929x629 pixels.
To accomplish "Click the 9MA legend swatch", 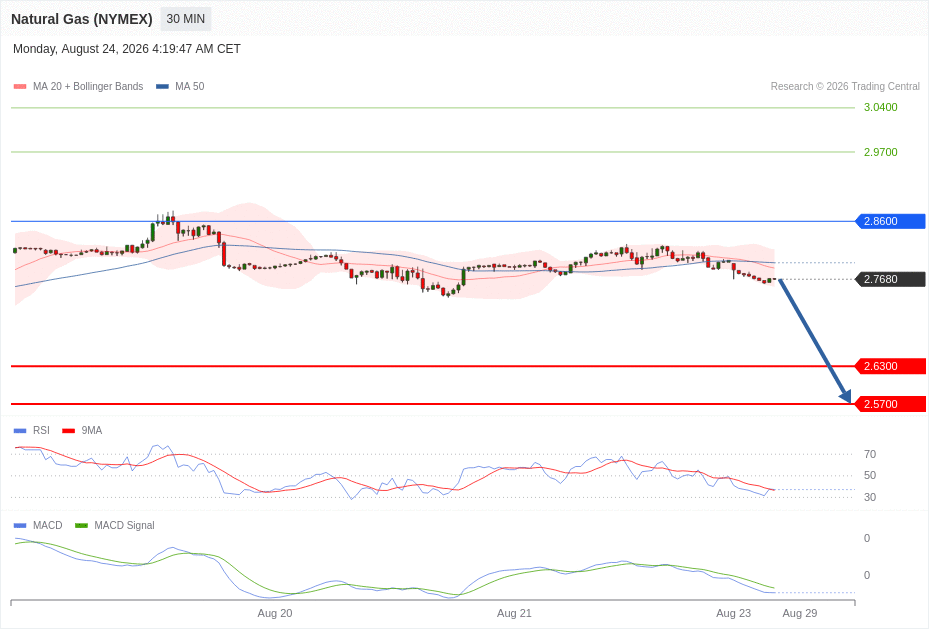I will pyautogui.click(x=69, y=431).
